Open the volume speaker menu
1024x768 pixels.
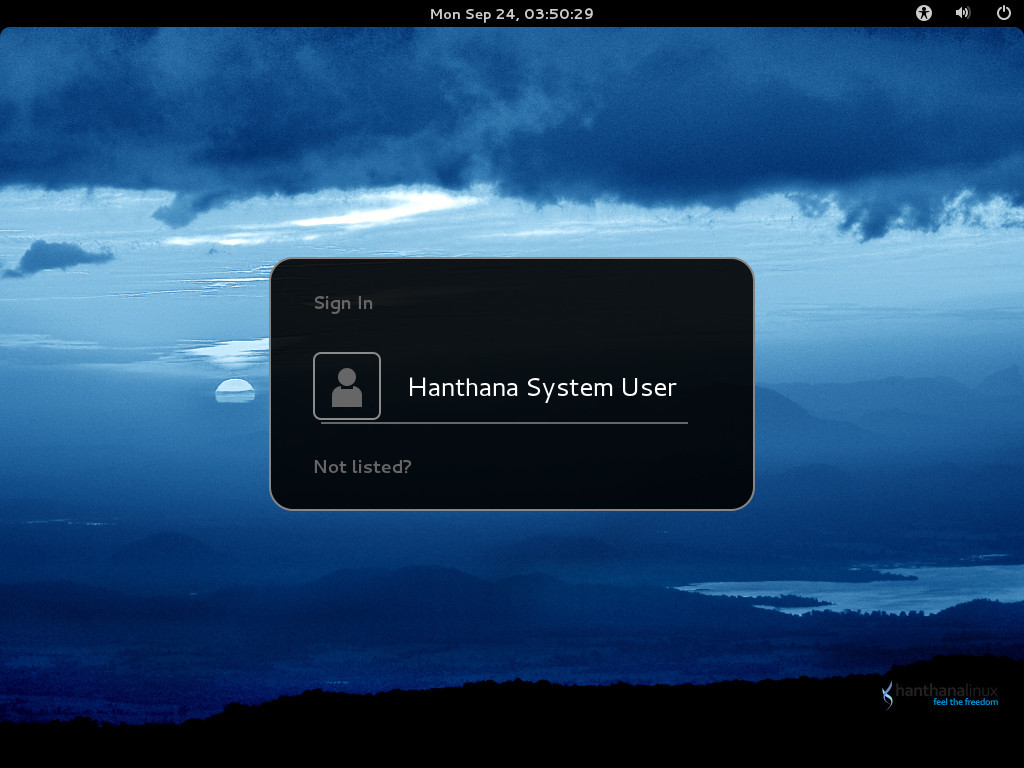963,13
